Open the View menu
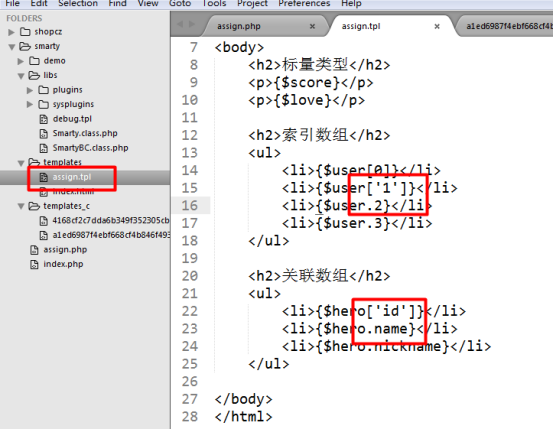The height and width of the screenshot is (430, 554). (x=148, y=3)
